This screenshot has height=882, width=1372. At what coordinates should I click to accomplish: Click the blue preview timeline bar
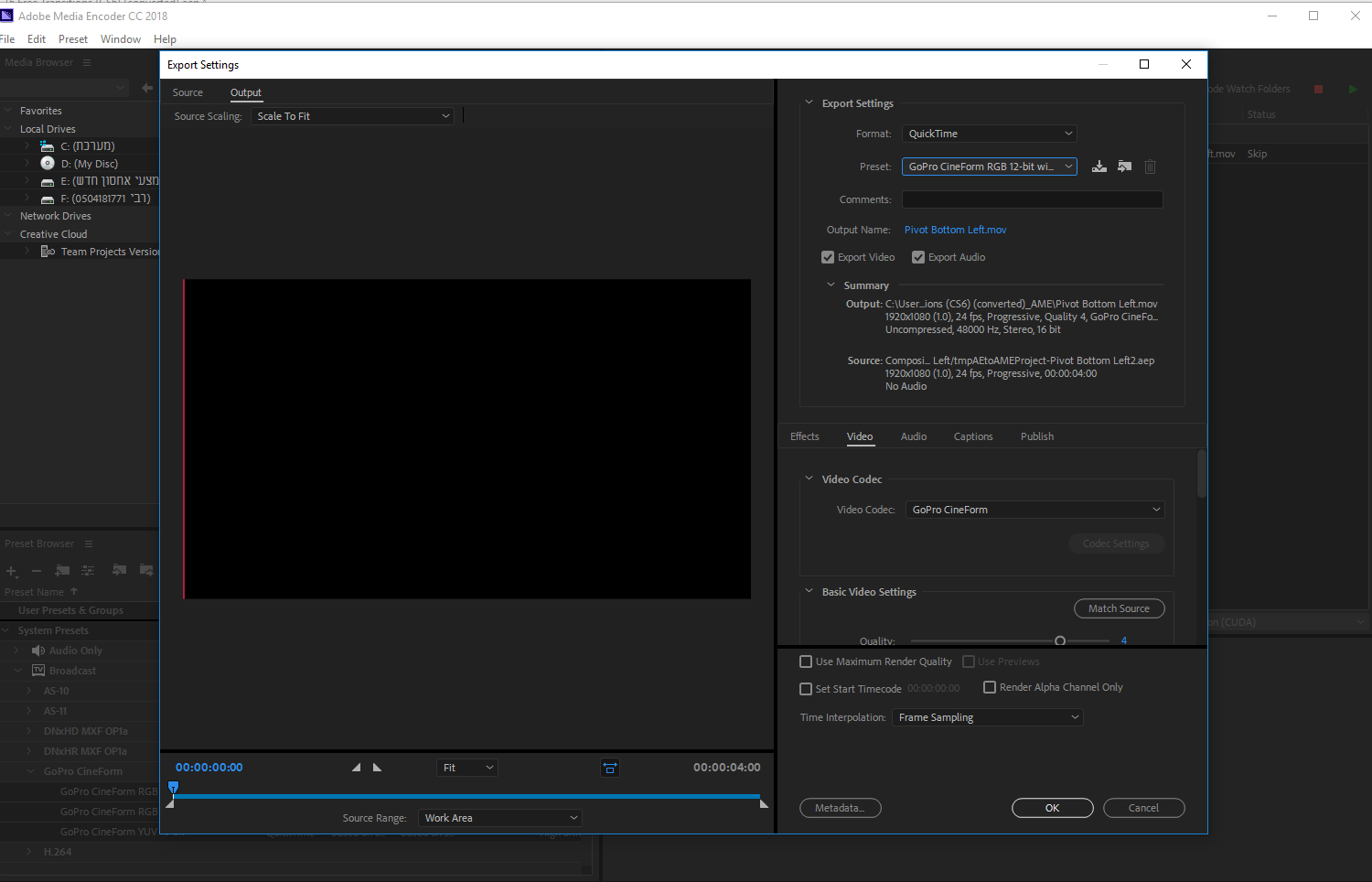[x=466, y=797]
